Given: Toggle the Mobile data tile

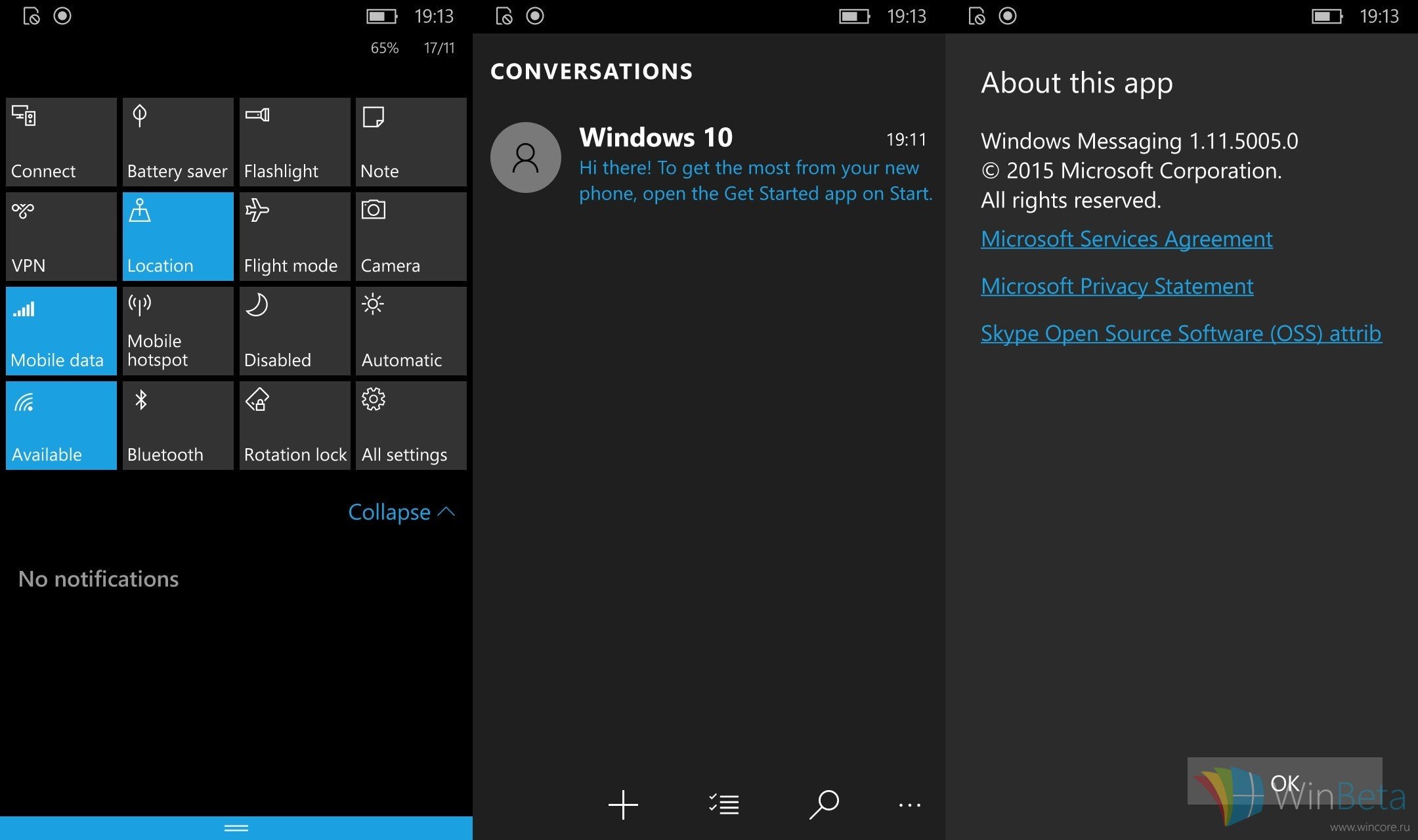Looking at the screenshot, I should click(x=61, y=331).
